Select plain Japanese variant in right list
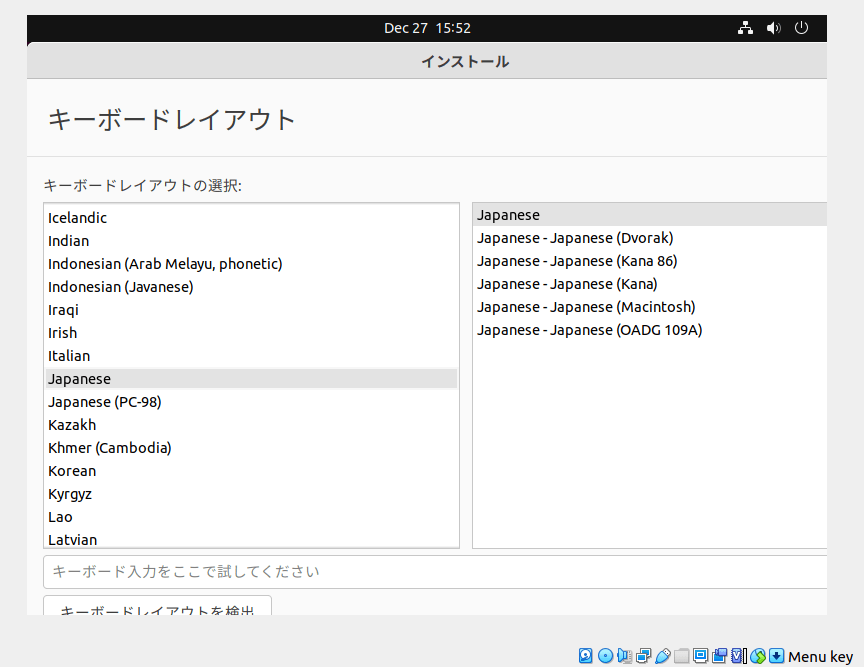This screenshot has height=667, width=864. pos(650,215)
